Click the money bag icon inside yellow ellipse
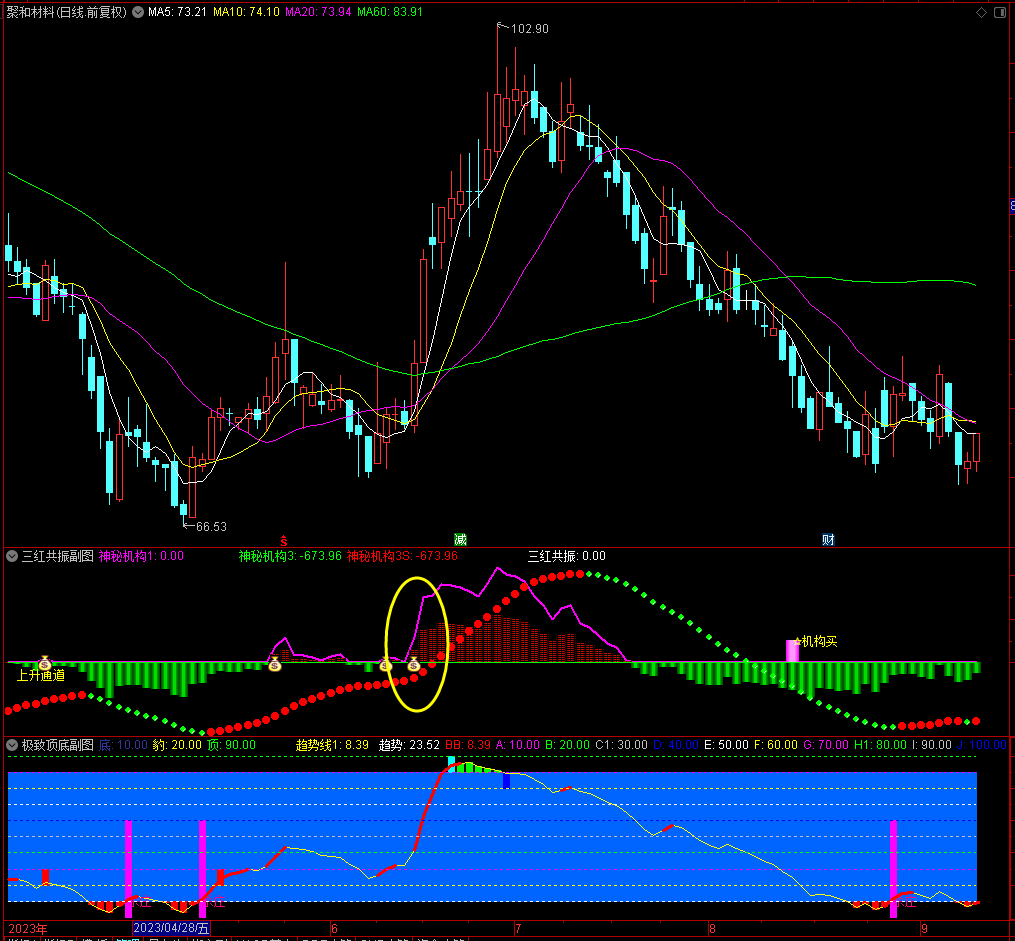1015x941 pixels. pos(414,664)
